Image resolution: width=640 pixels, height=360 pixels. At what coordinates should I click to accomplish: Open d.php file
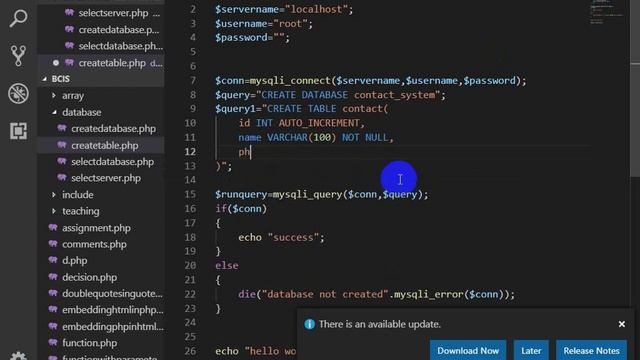pyautogui.click(x=75, y=260)
